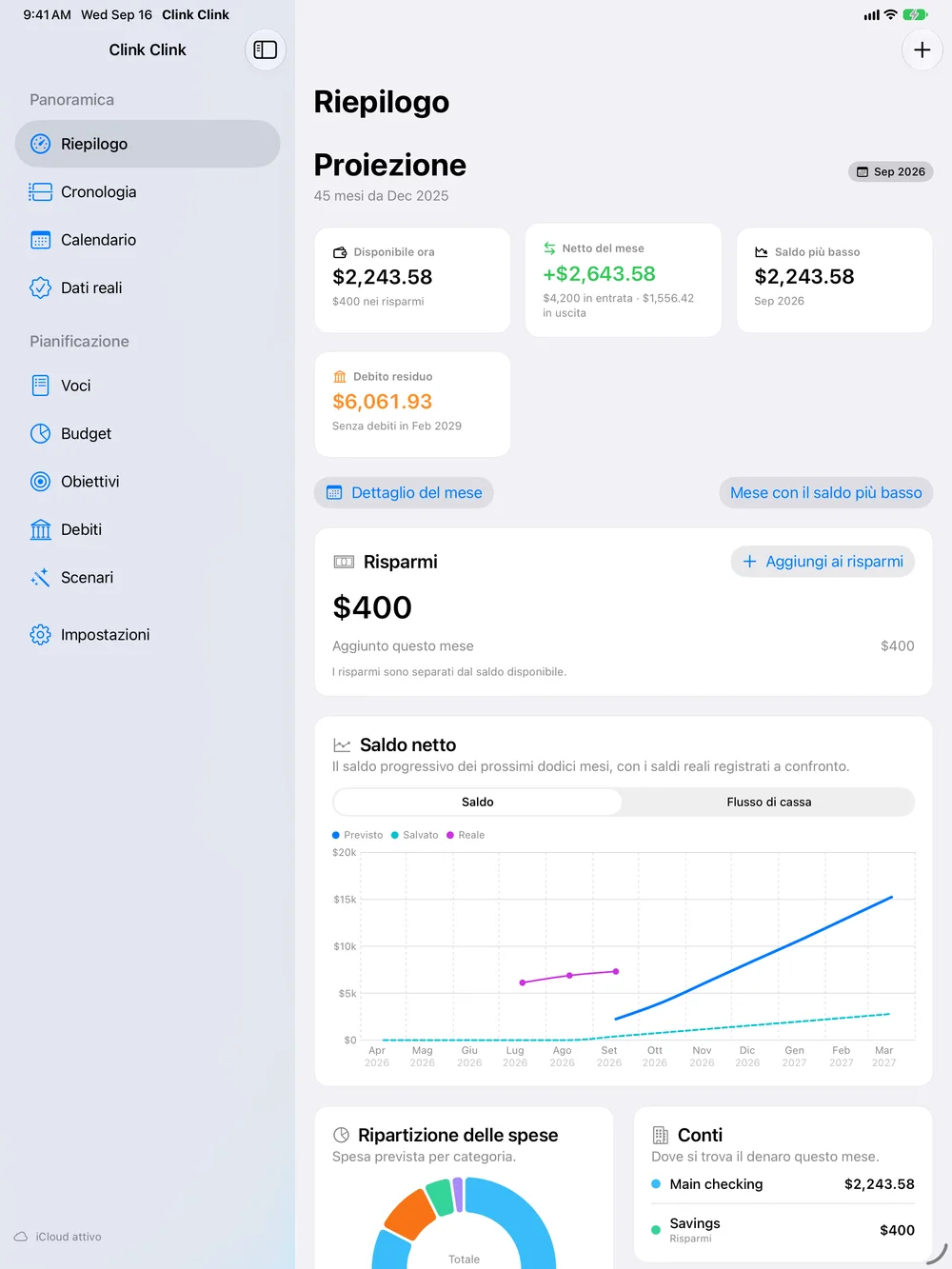Click the orange donut chart segment

coord(410,1215)
